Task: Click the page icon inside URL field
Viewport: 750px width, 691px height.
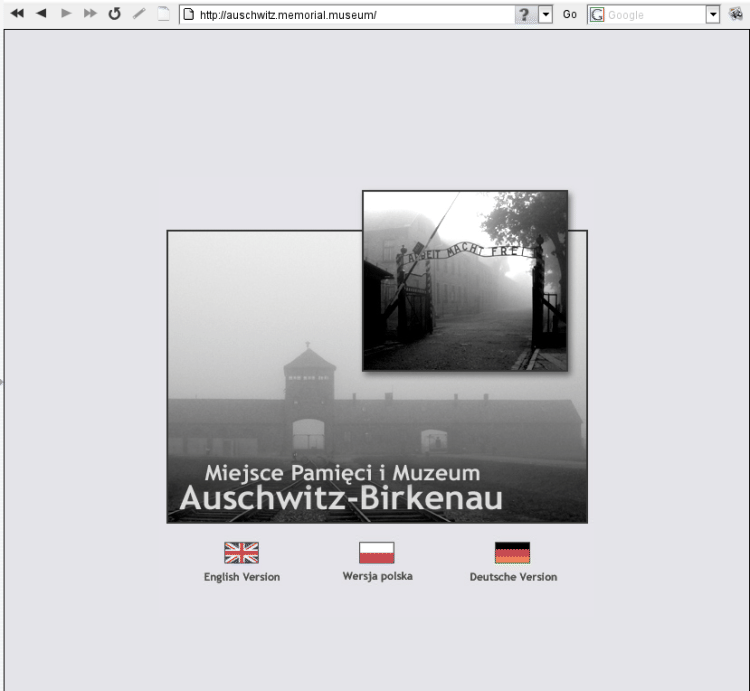Action: click(x=188, y=15)
